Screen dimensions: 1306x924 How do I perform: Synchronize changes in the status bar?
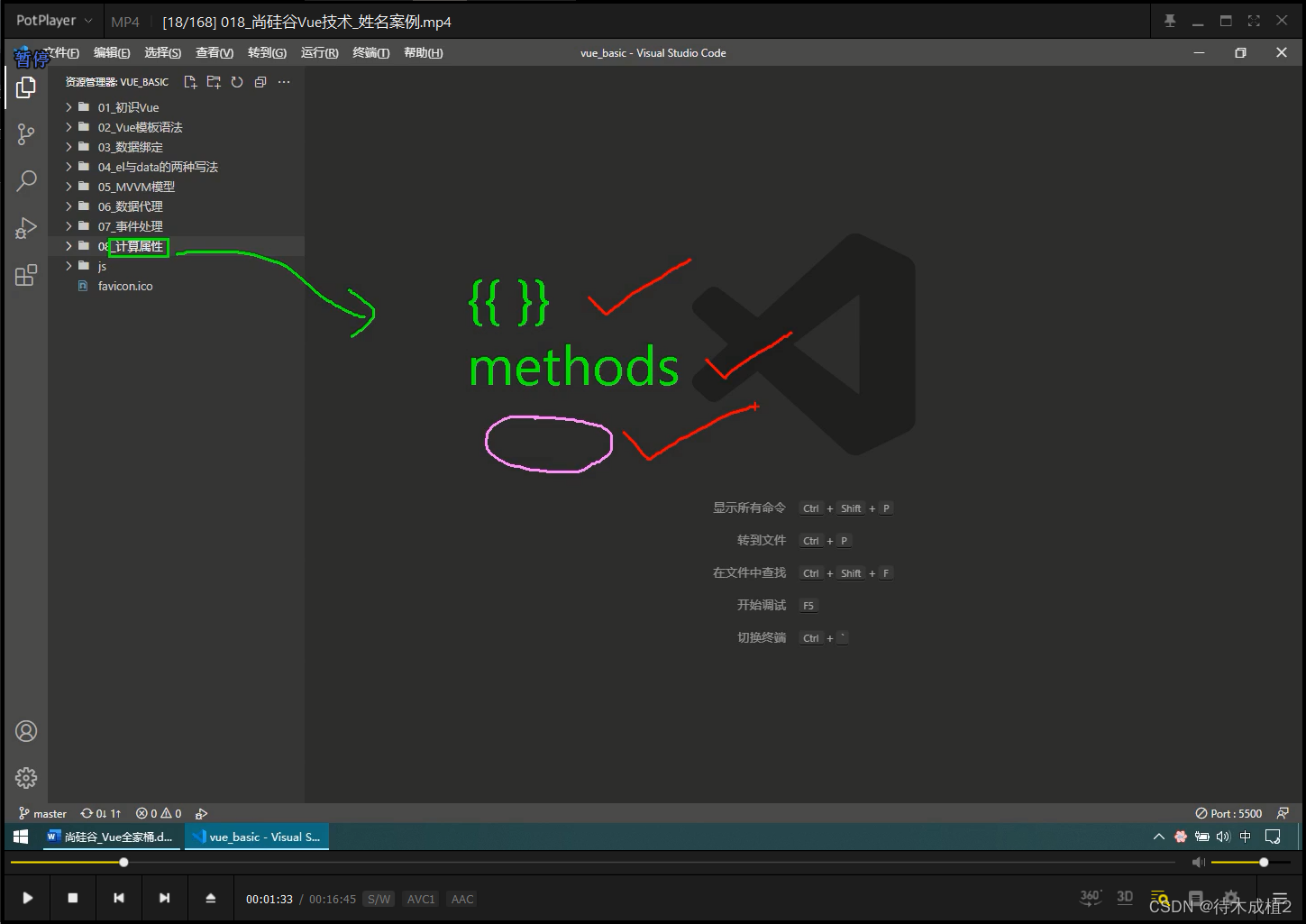[x=101, y=813]
